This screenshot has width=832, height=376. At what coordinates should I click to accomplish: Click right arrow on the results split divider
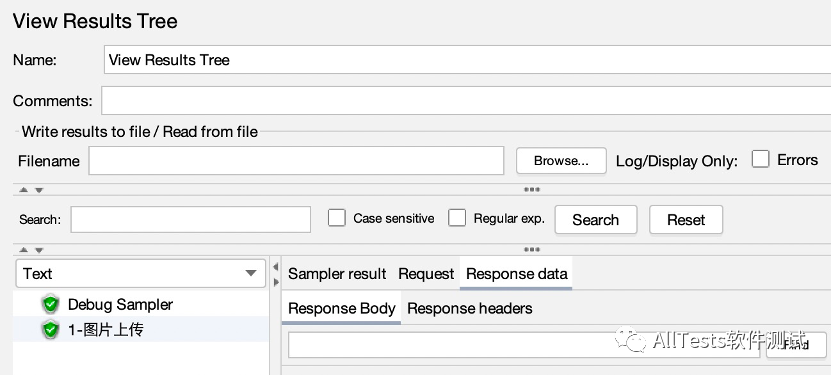(275, 282)
